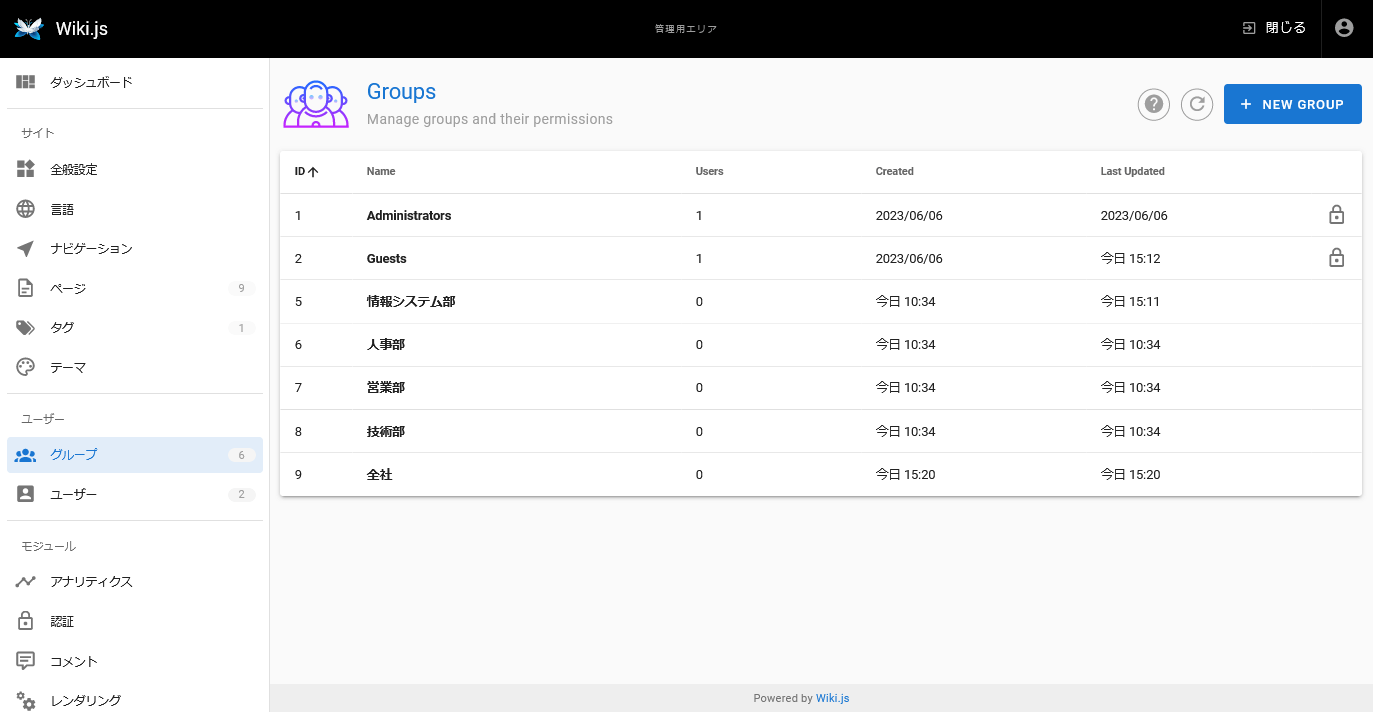Follow the Wiki.js link in footer
This screenshot has width=1373, height=712.
coord(832,698)
